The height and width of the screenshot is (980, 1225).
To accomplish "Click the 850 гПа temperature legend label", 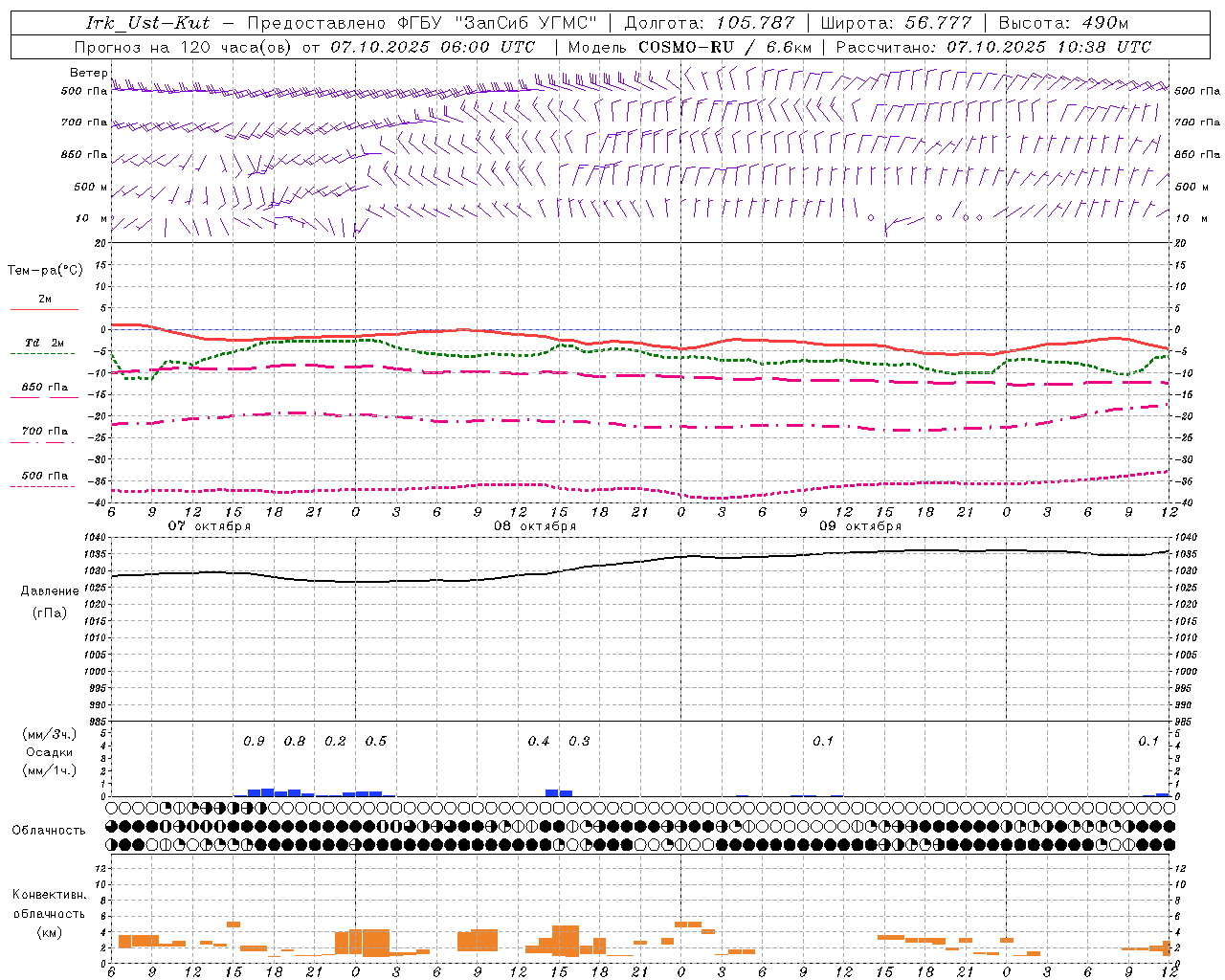I will coord(44,388).
